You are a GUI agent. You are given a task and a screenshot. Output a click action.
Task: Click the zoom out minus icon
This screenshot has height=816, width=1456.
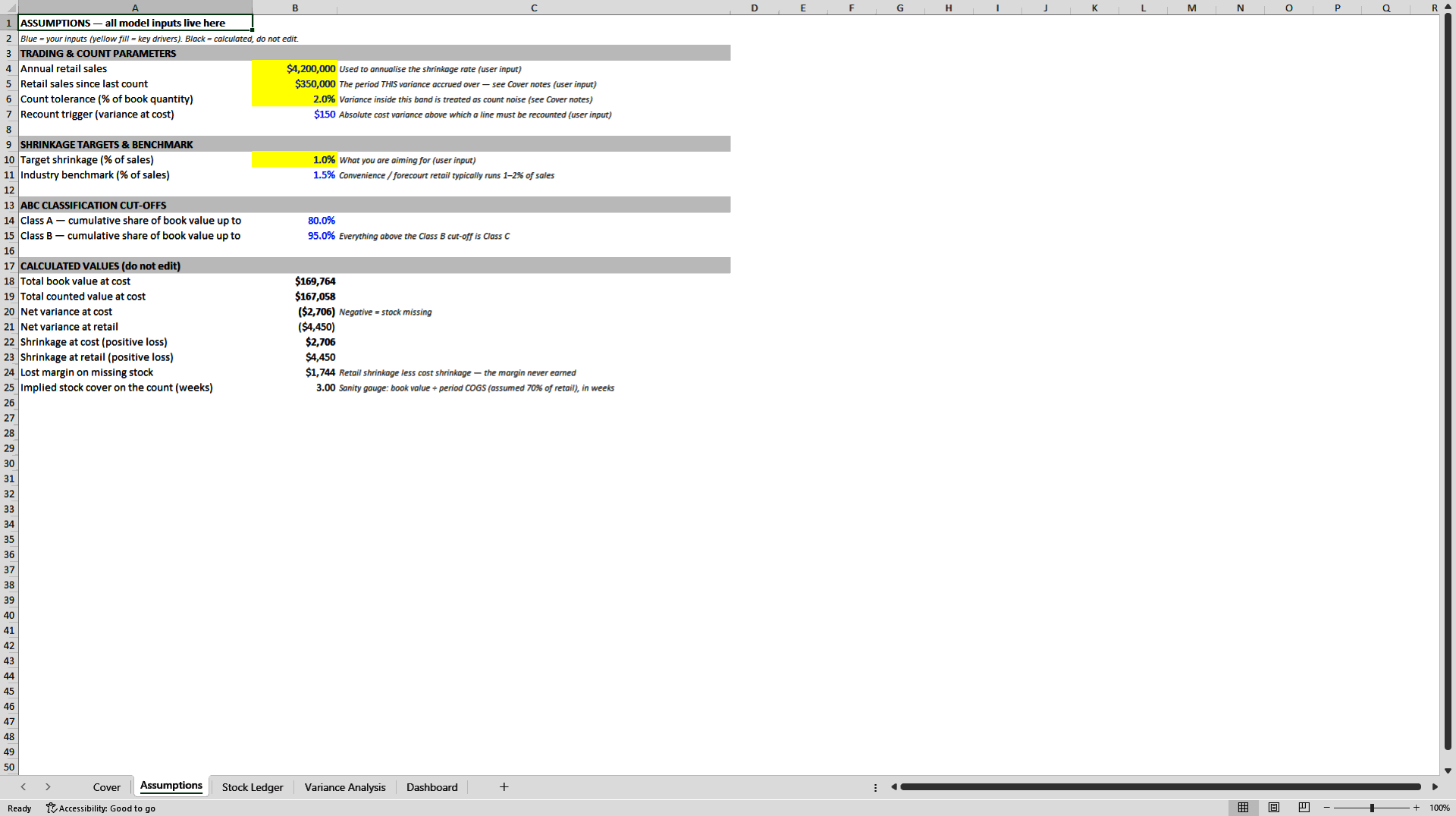pyautogui.click(x=1327, y=808)
